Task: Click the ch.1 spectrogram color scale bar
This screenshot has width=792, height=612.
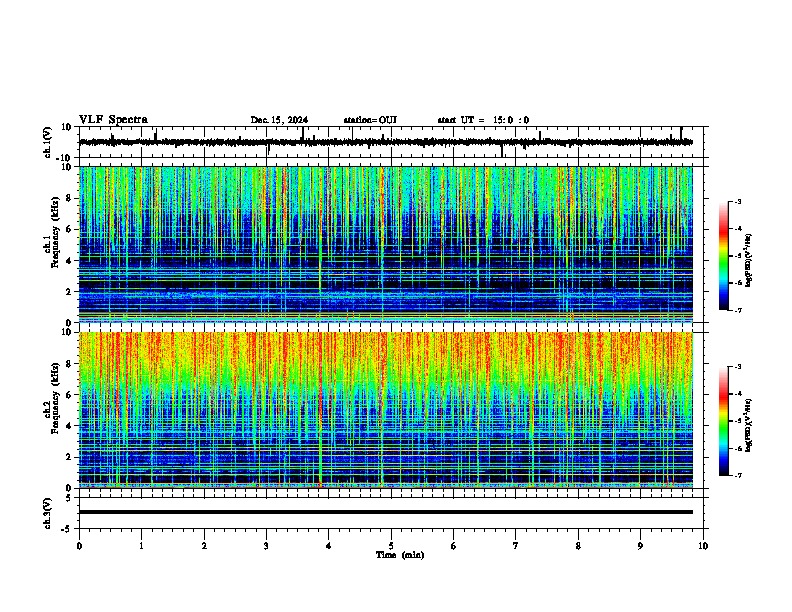Action: click(x=724, y=256)
